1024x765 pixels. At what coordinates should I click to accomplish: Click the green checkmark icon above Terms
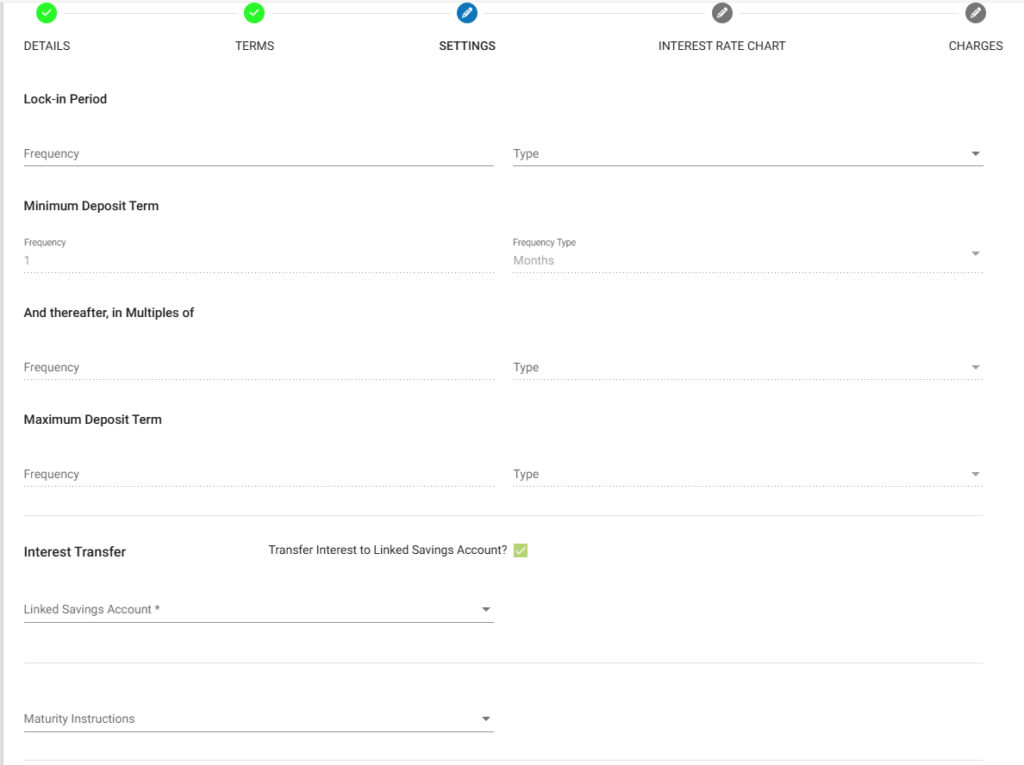tap(254, 13)
